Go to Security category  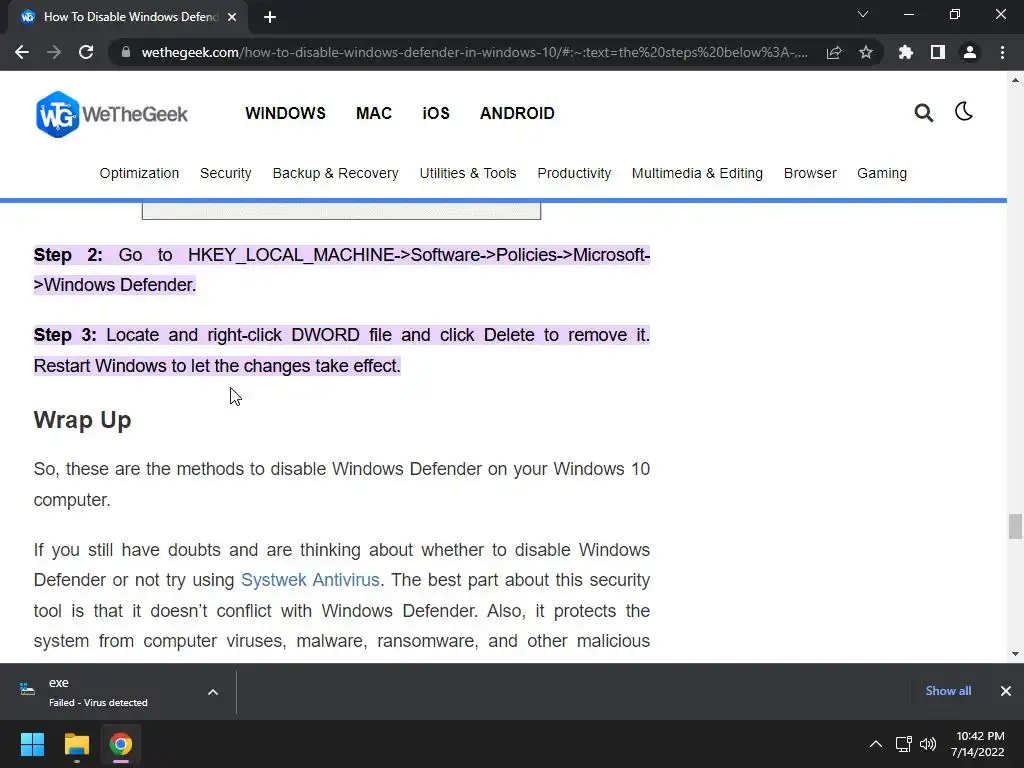click(225, 173)
